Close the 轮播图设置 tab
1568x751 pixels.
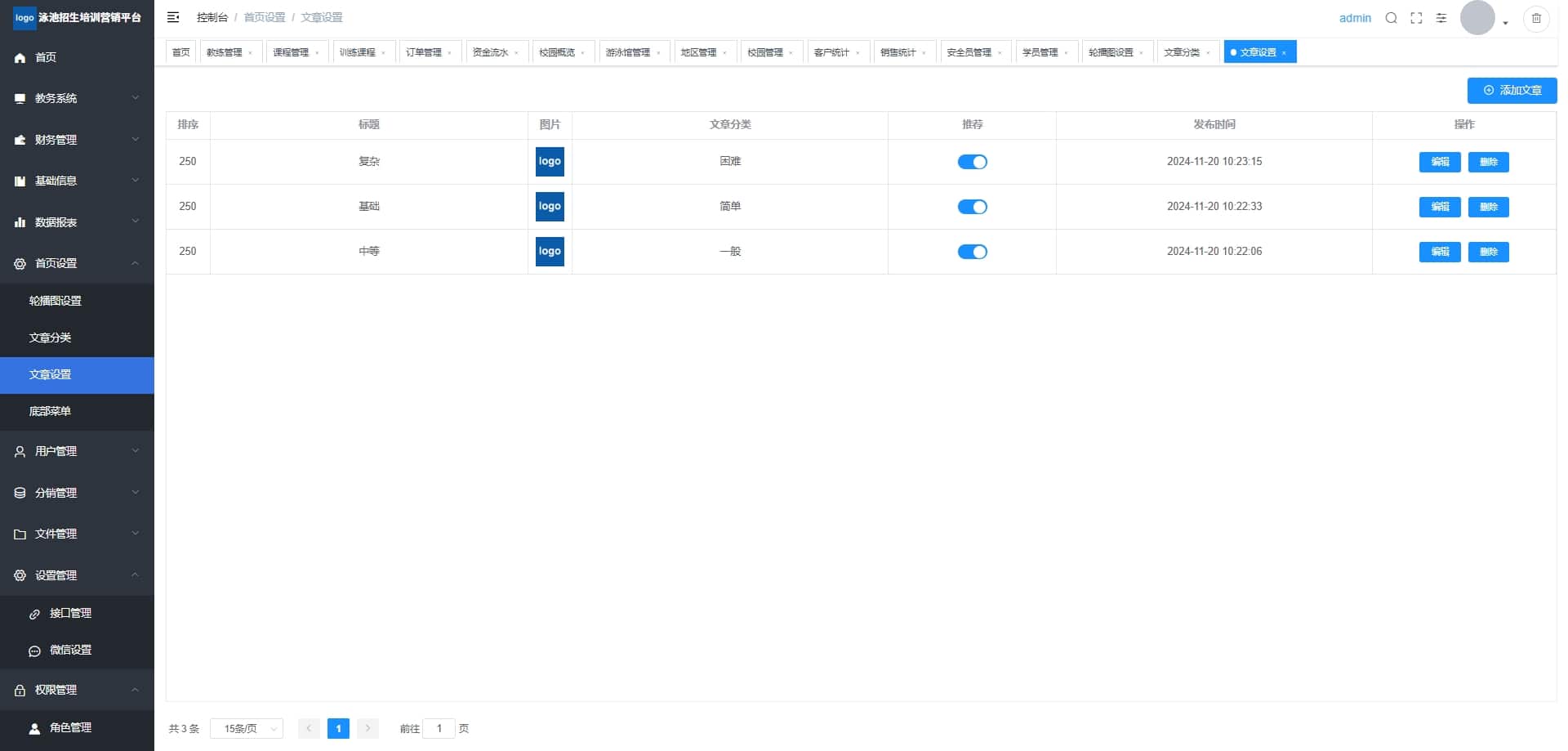coord(1142,53)
